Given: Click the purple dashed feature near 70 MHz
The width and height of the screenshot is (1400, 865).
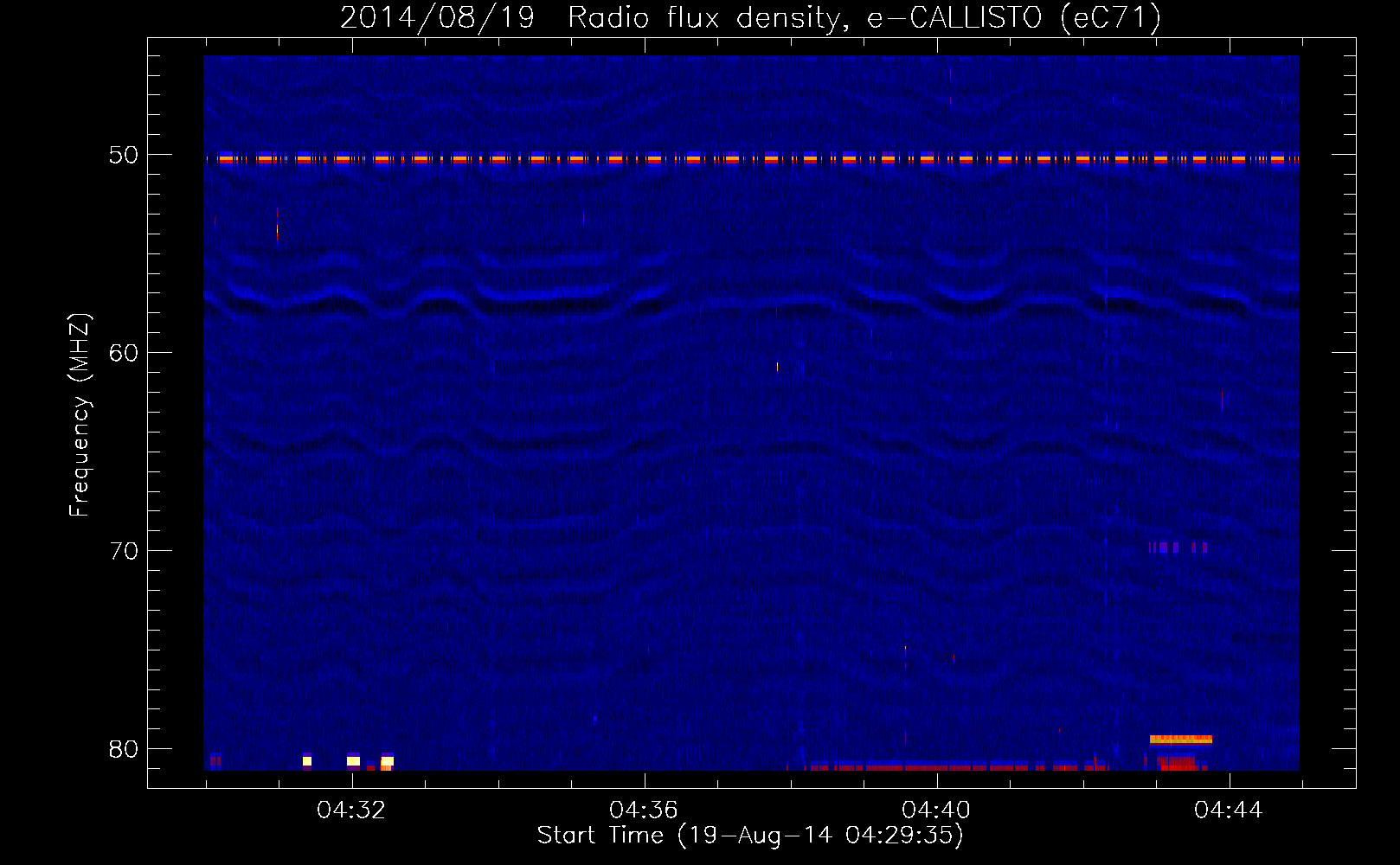Looking at the screenshot, I should 1178,548.
